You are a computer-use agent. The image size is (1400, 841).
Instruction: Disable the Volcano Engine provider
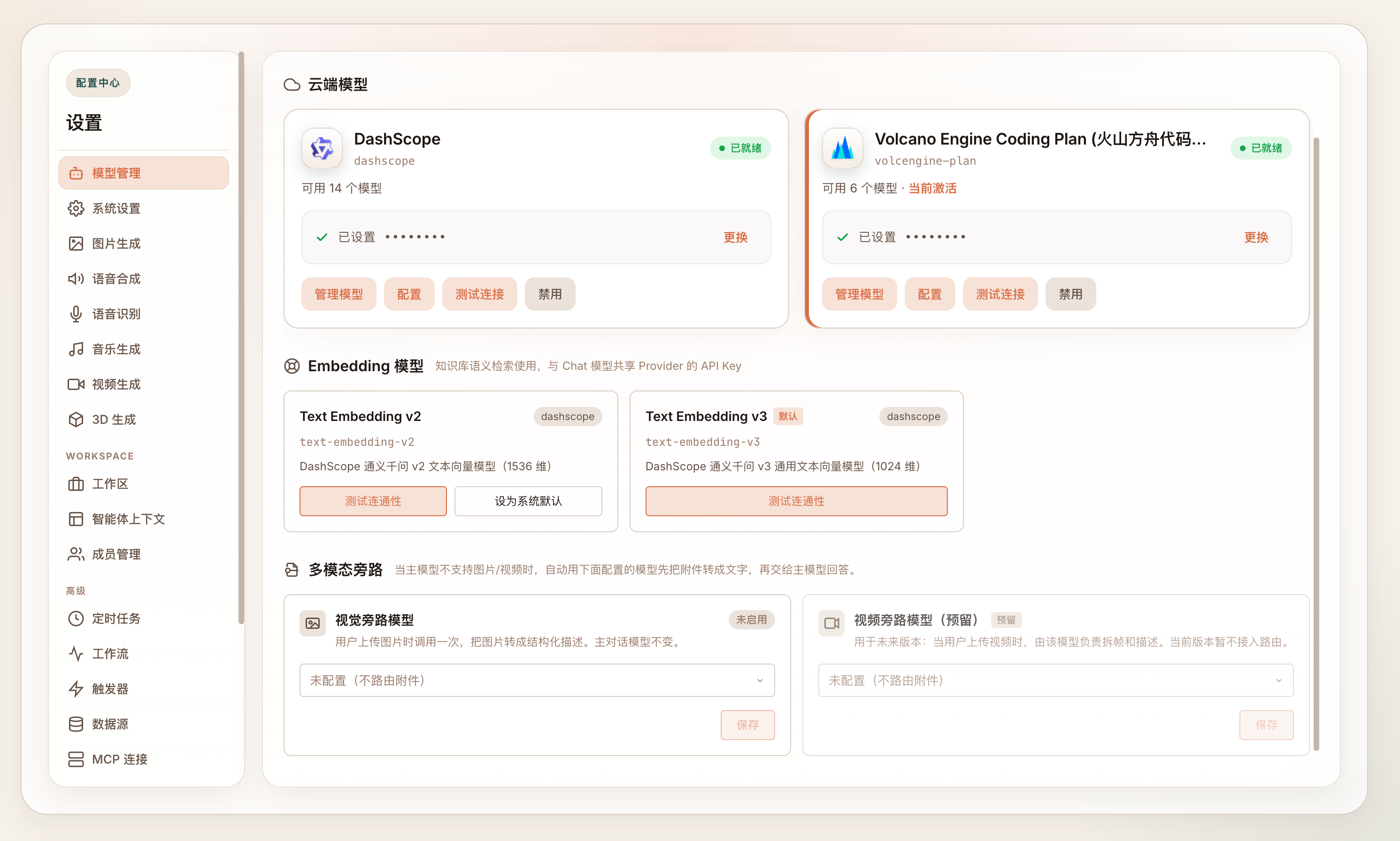click(x=1070, y=294)
